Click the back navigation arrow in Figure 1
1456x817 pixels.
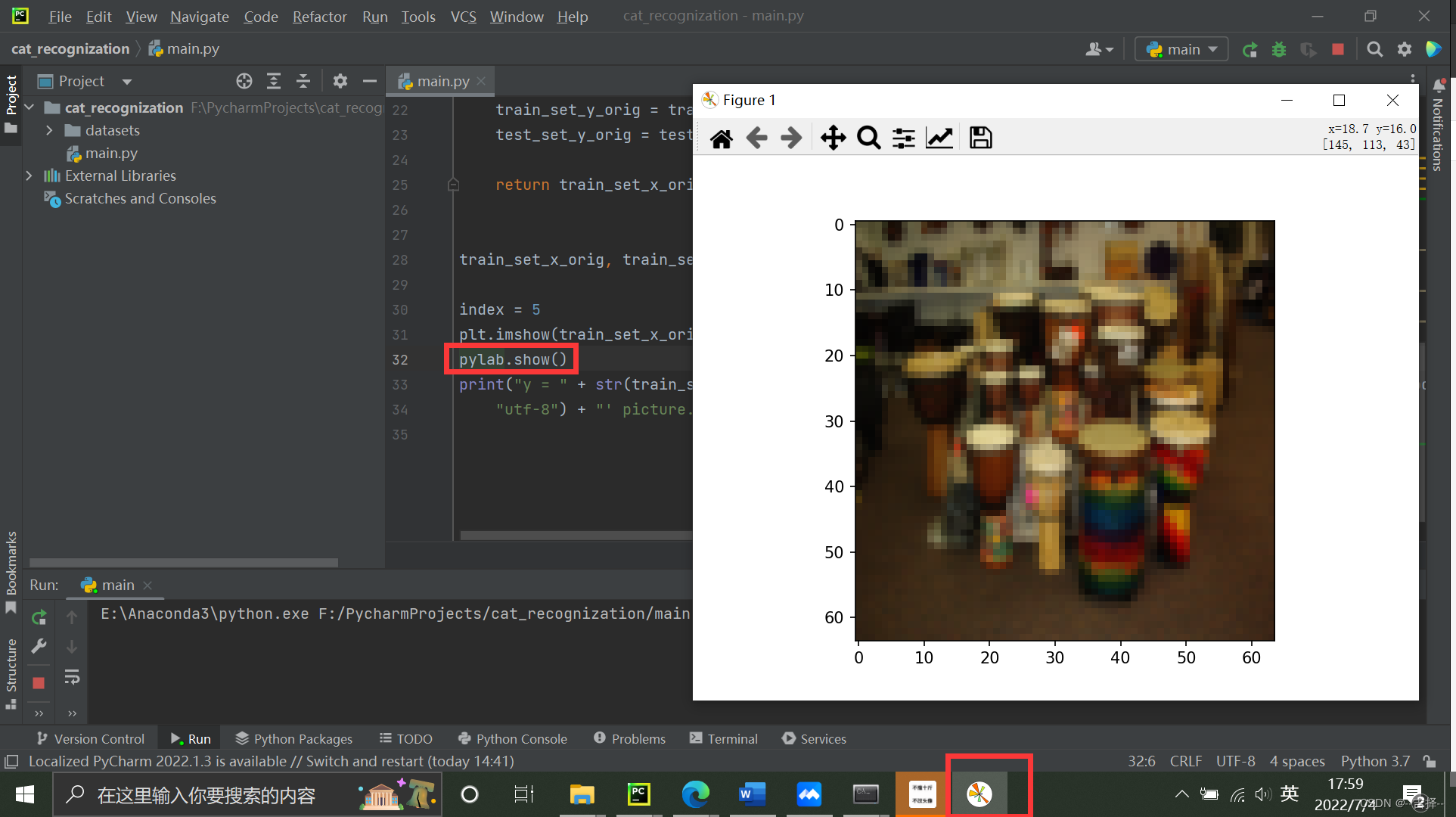[756, 137]
